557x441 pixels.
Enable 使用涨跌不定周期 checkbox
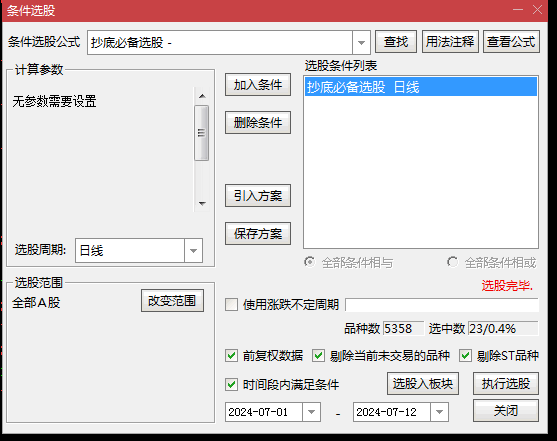click(231, 305)
